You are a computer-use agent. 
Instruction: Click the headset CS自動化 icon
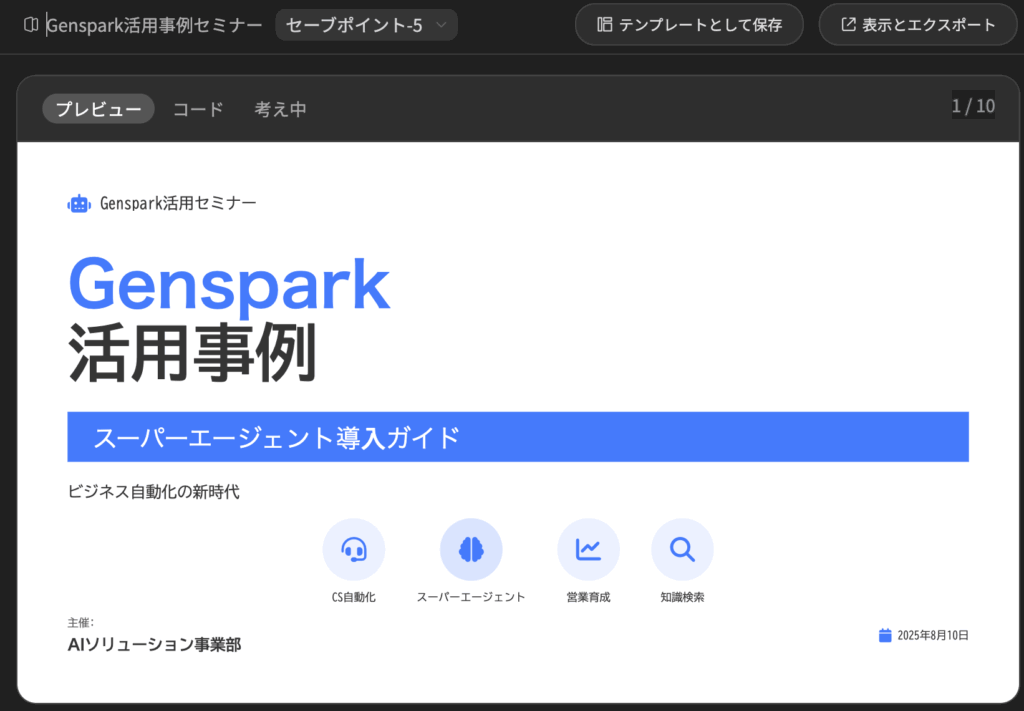354,550
